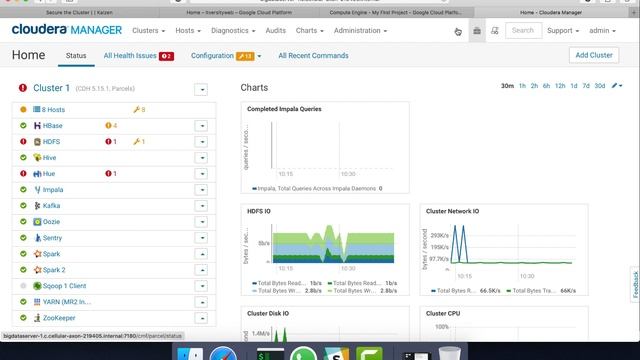Screen dimensions: 640x360
Task: Focus the Search field
Action: pyautogui.click(x=524, y=31)
